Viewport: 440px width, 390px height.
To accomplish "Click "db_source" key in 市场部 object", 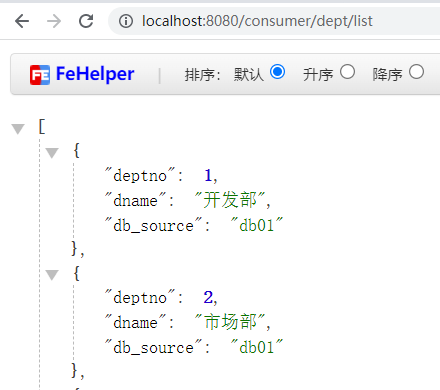I will click(x=153, y=347).
